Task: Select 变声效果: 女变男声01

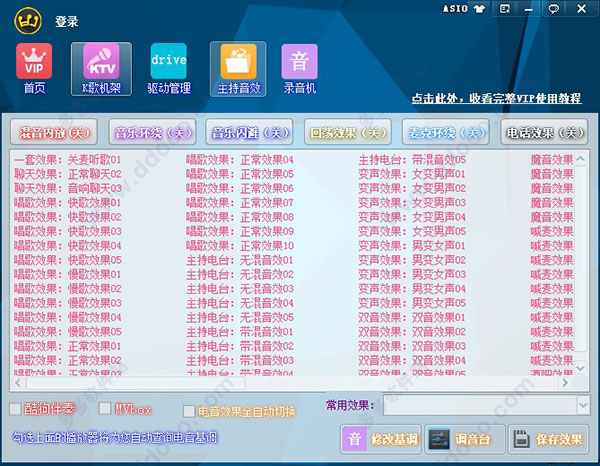Action: 412,174
